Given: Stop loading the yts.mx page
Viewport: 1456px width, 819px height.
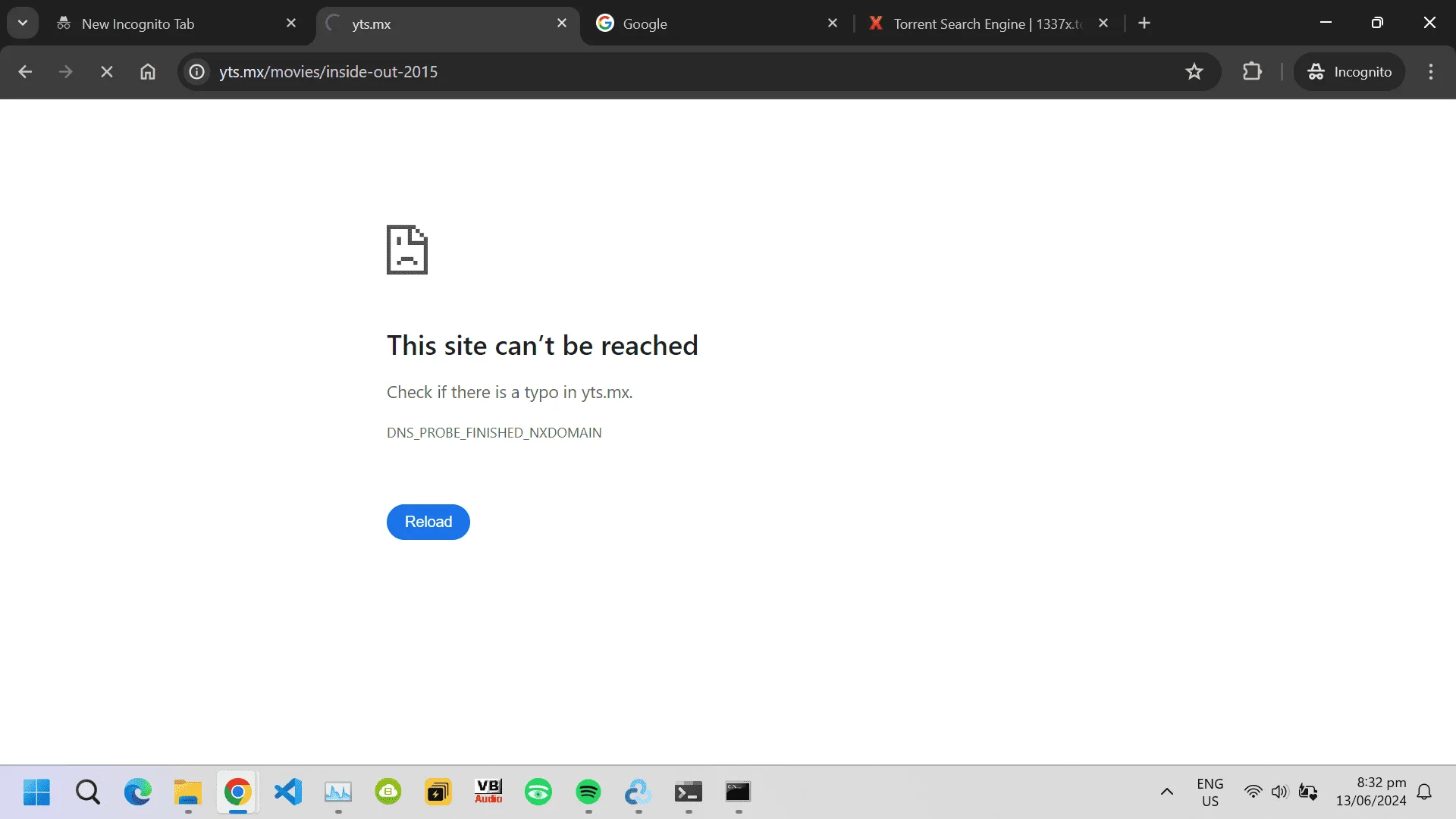Looking at the screenshot, I should pos(107,72).
